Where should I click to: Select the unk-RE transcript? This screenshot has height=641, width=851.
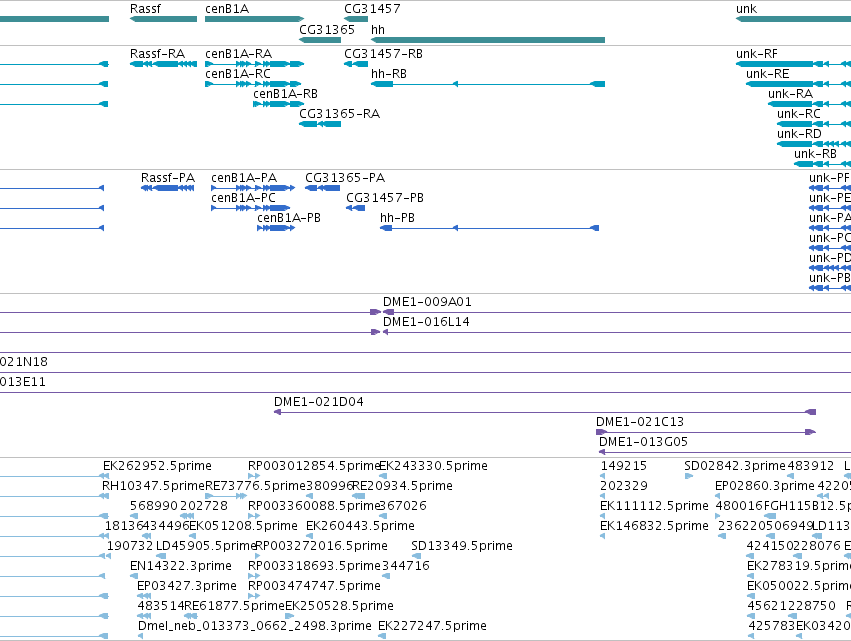coord(798,84)
